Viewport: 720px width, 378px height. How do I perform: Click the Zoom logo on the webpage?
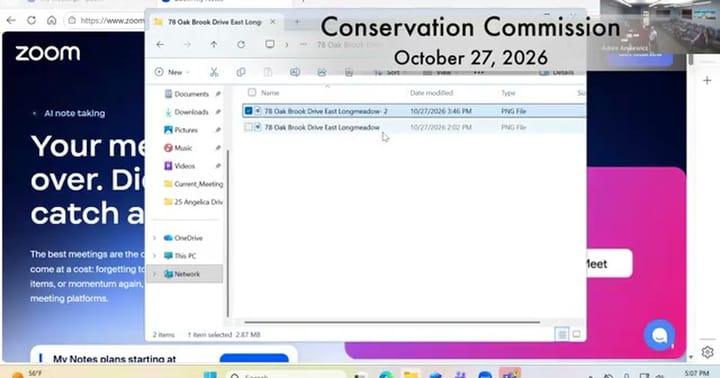48,53
